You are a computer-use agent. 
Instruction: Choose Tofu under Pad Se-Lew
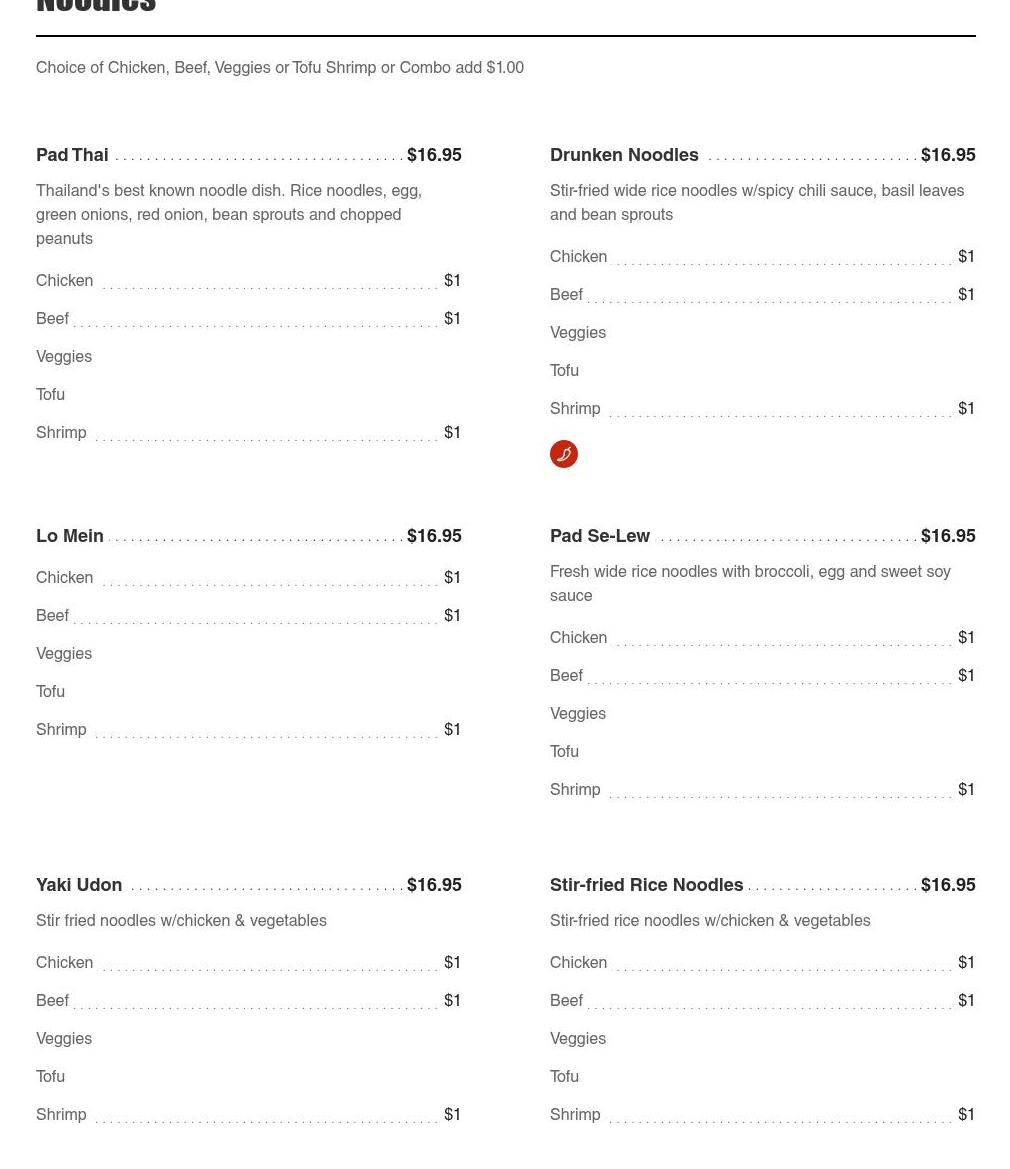(x=564, y=752)
